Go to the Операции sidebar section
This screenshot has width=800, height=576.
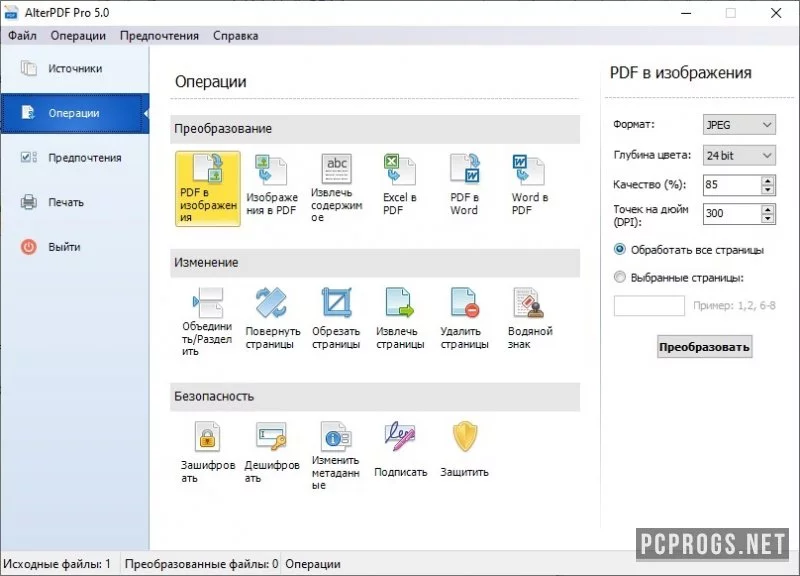pyautogui.click(x=75, y=113)
